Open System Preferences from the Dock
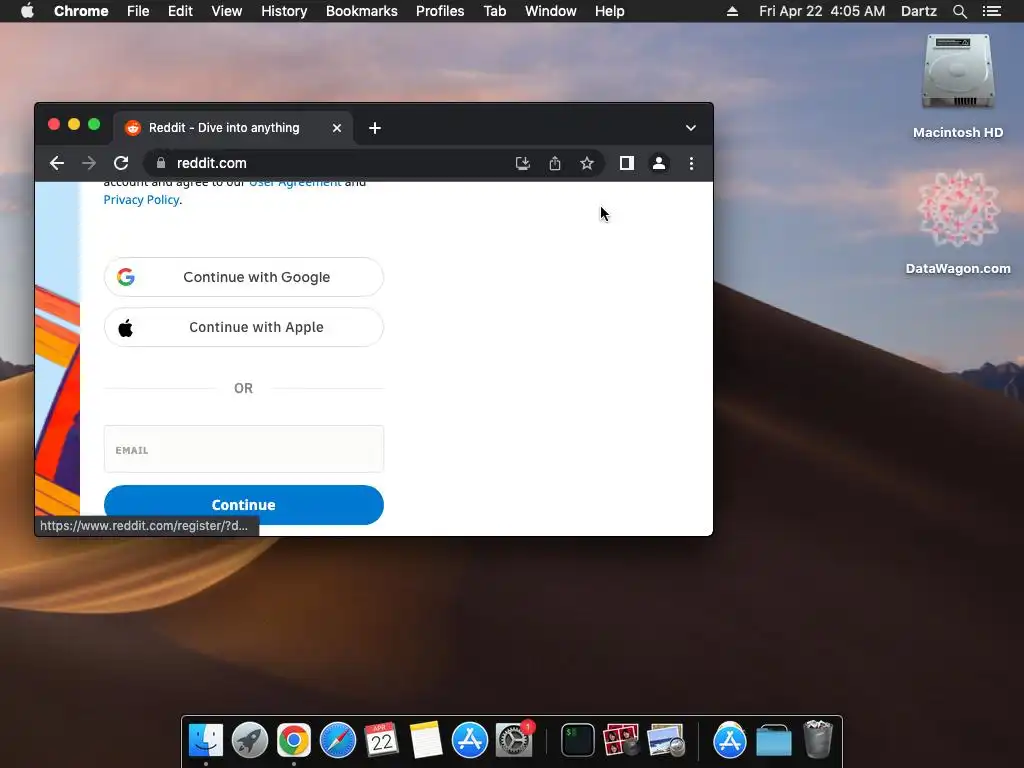The width and height of the screenshot is (1024, 768). (x=515, y=740)
